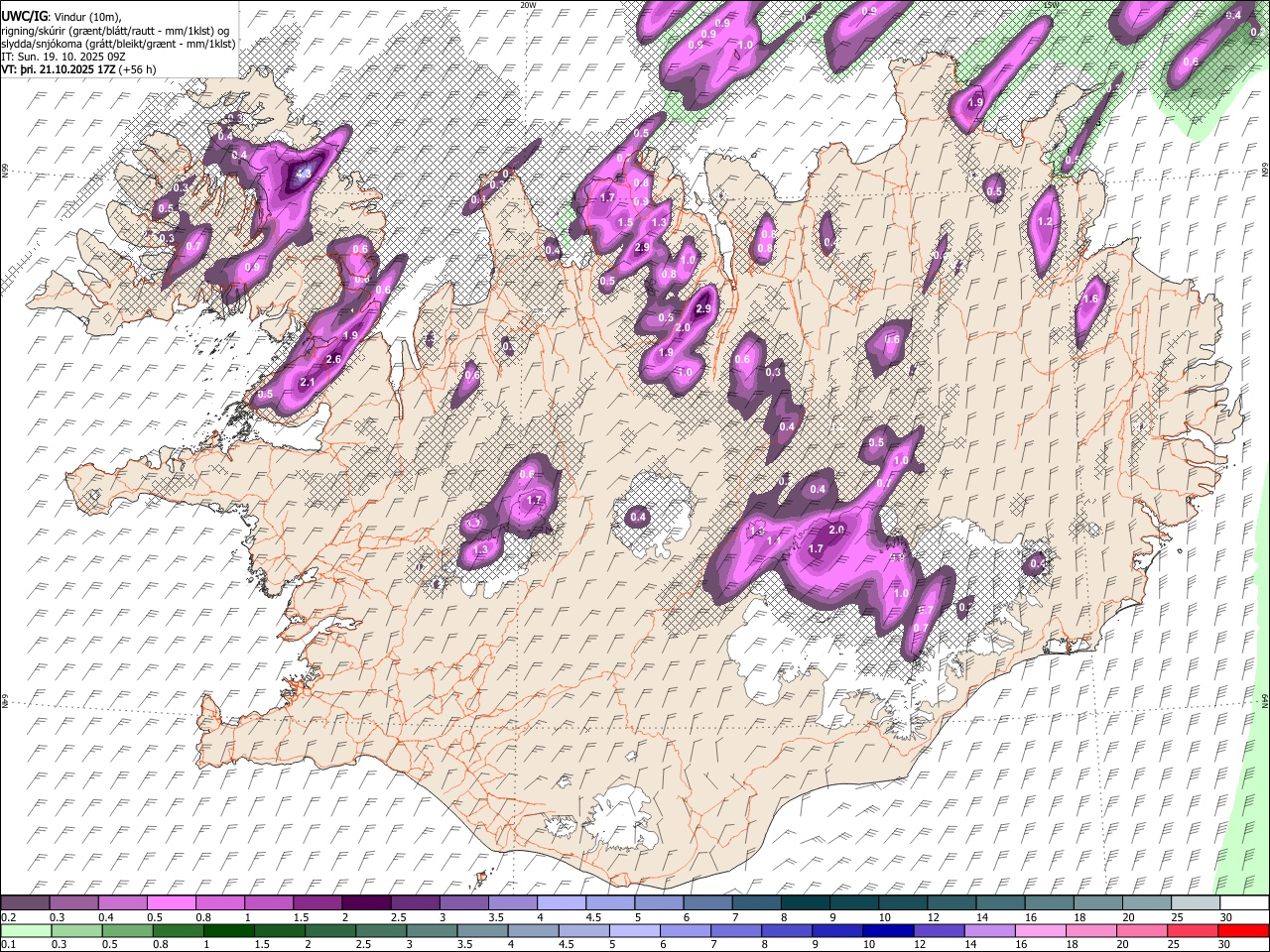Click the 2.1 snowfall value on the map
This screenshot has width=1270, height=952.
307,383
